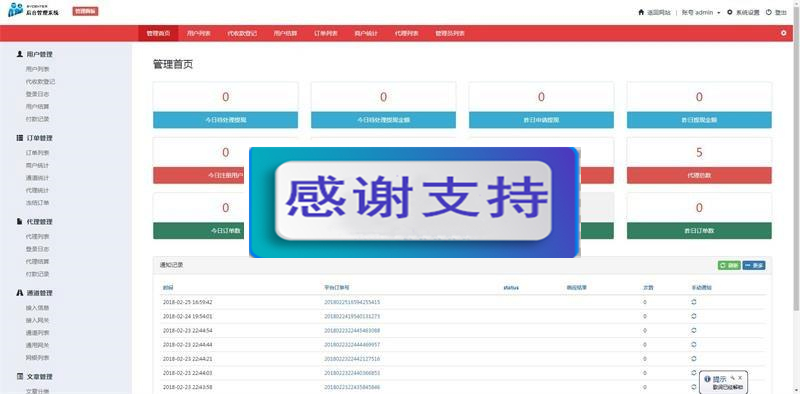The image size is (800, 394).
Task: Open 付款记录 under 用户管理 in sidebar
Action: tap(37, 119)
